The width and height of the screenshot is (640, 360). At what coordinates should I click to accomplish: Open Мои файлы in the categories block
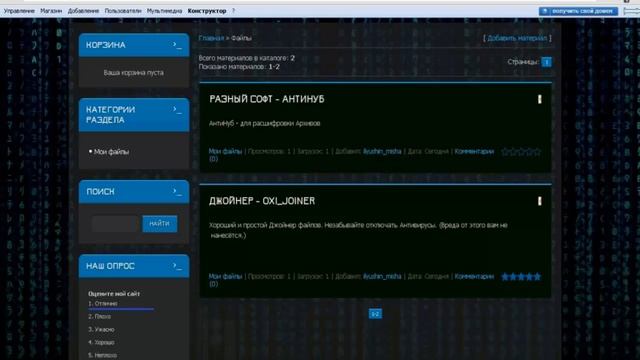coord(111,152)
